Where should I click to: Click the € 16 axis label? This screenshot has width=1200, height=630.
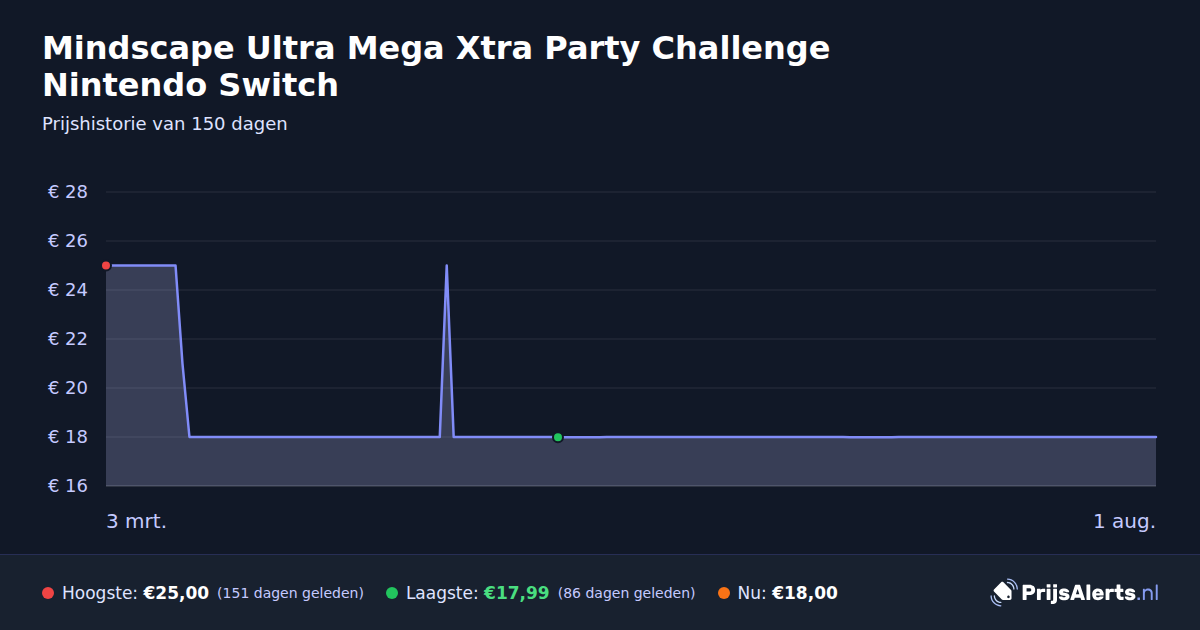click(68, 486)
